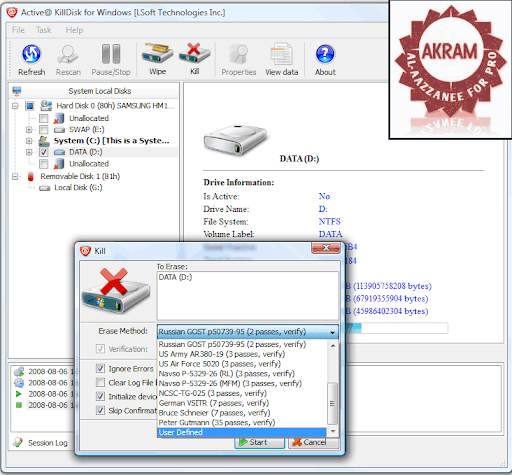Collapse the Removable Disk 1 node
This screenshot has width=512, height=475.
coord(15,176)
